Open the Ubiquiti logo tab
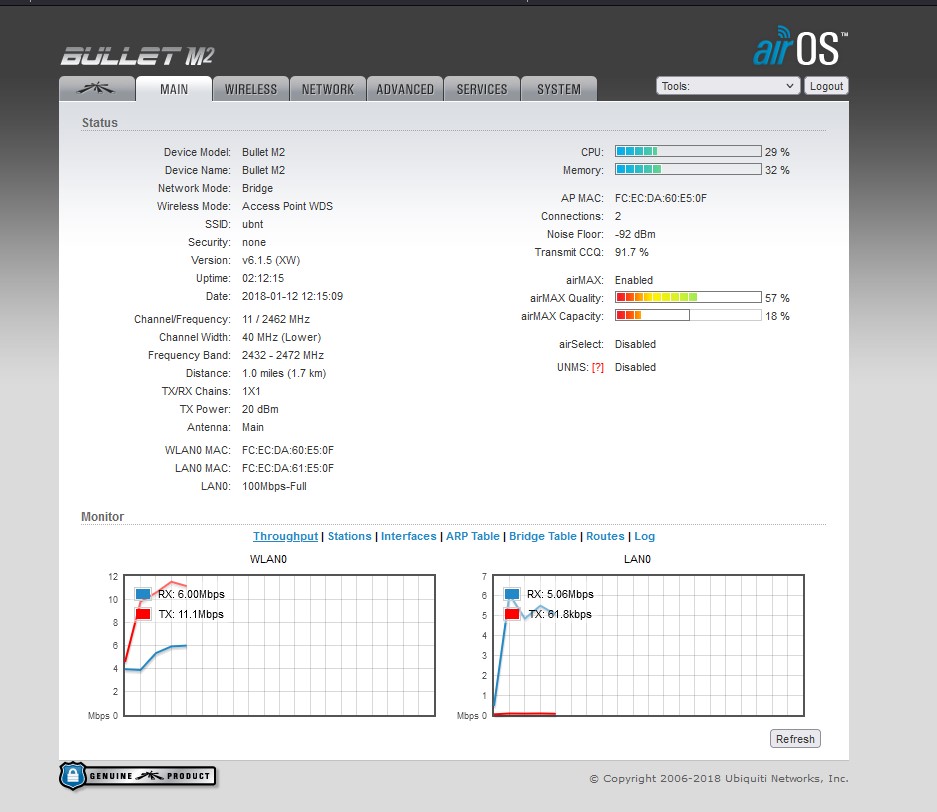This screenshot has height=812, width=937. click(x=97, y=89)
